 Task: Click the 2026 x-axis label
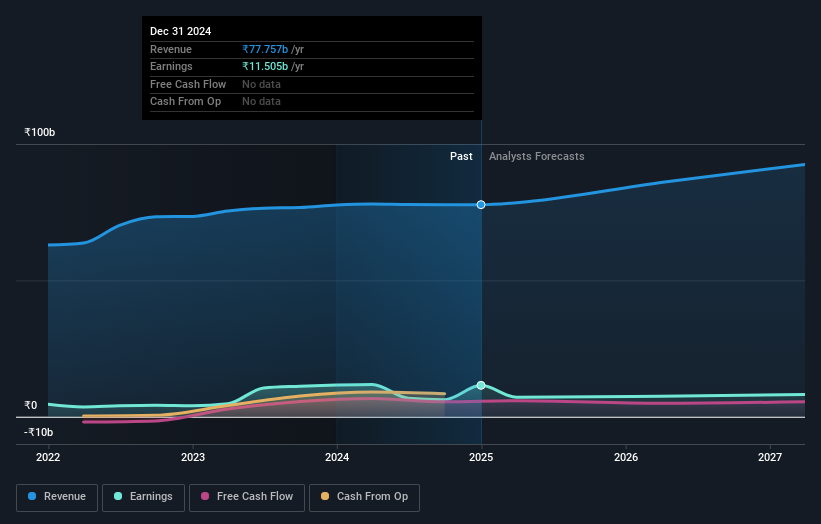[x=626, y=458]
